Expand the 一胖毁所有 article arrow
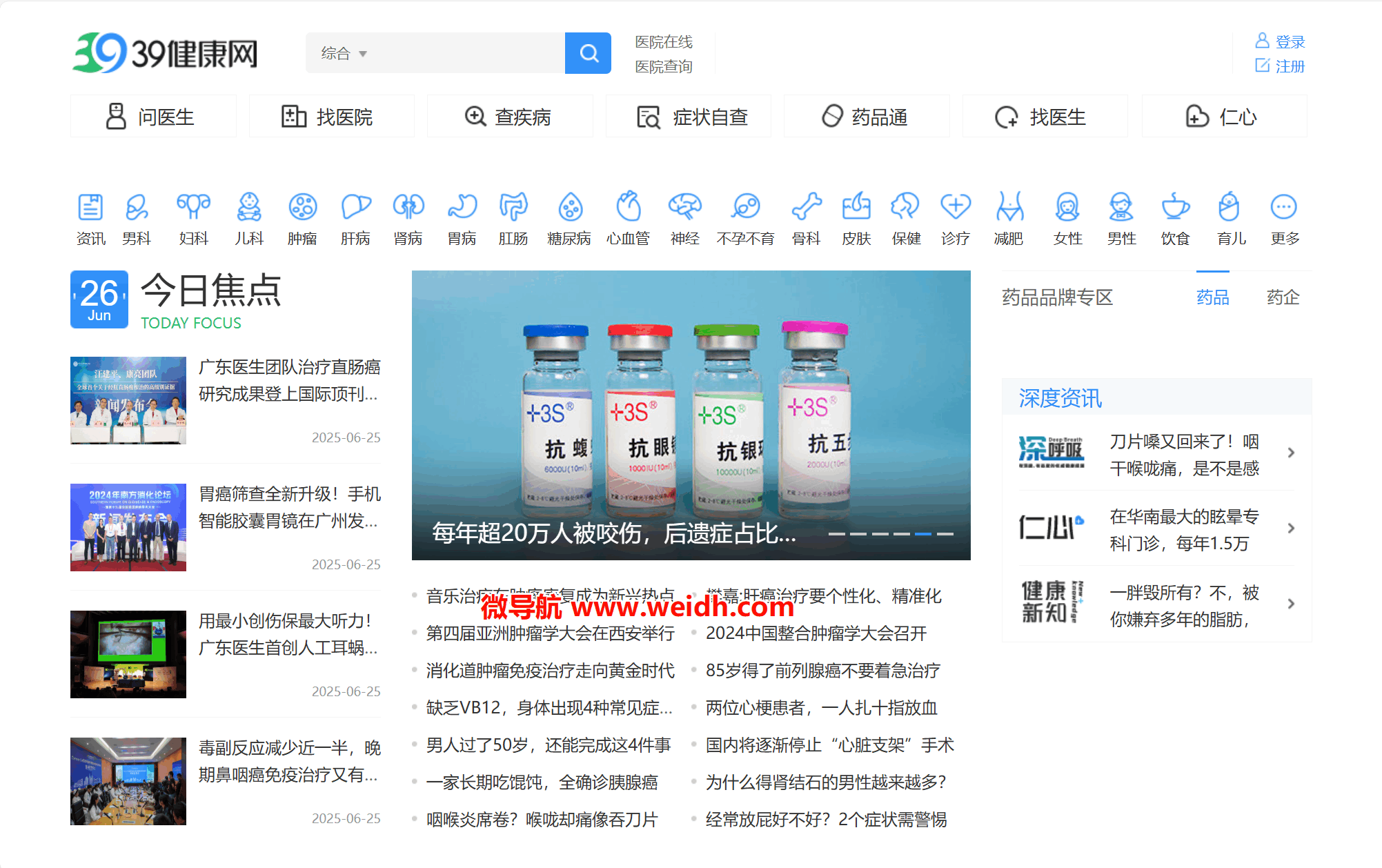 tap(1291, 604)
